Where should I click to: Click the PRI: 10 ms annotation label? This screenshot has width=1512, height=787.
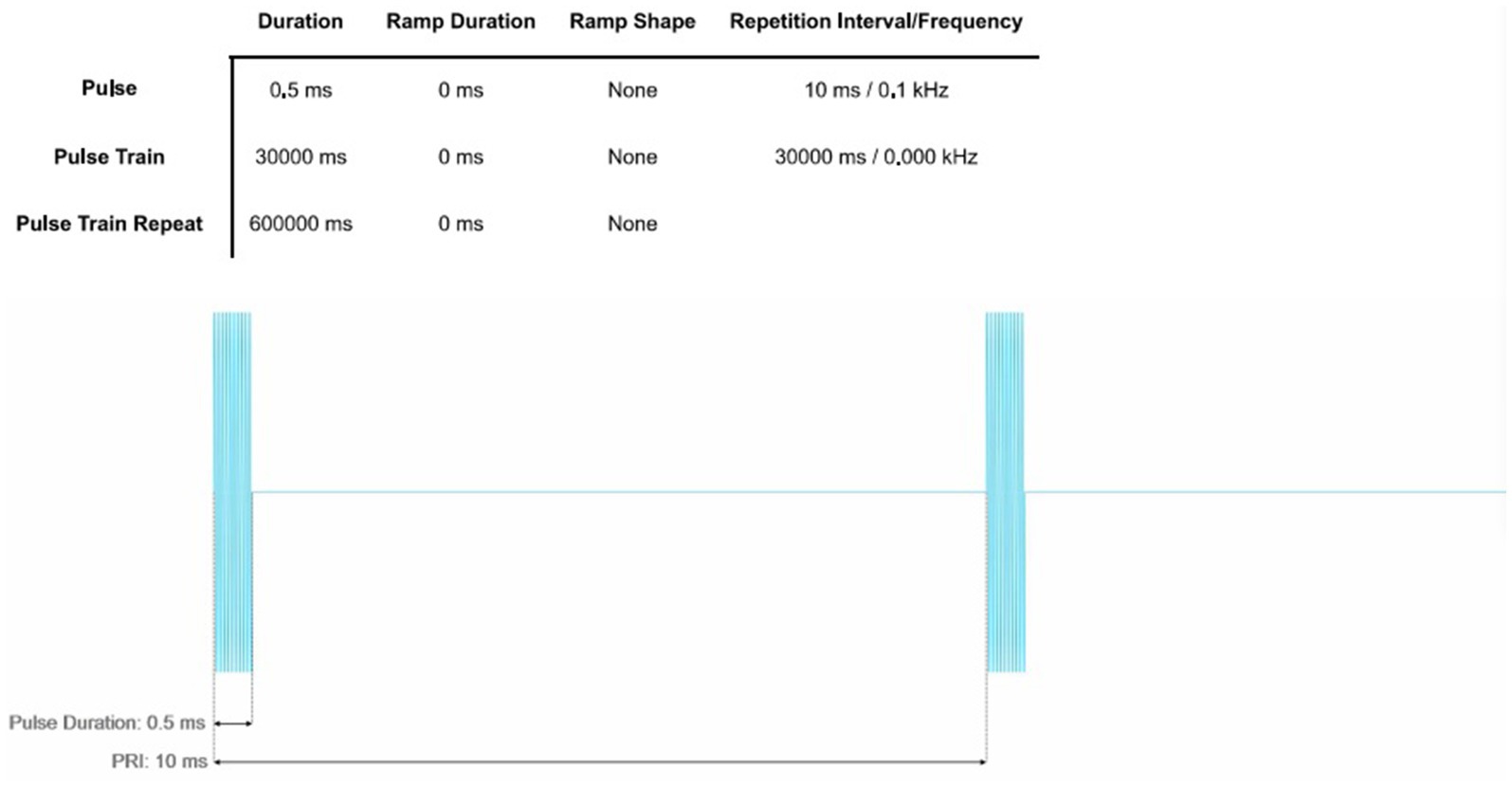pos(159,761)
